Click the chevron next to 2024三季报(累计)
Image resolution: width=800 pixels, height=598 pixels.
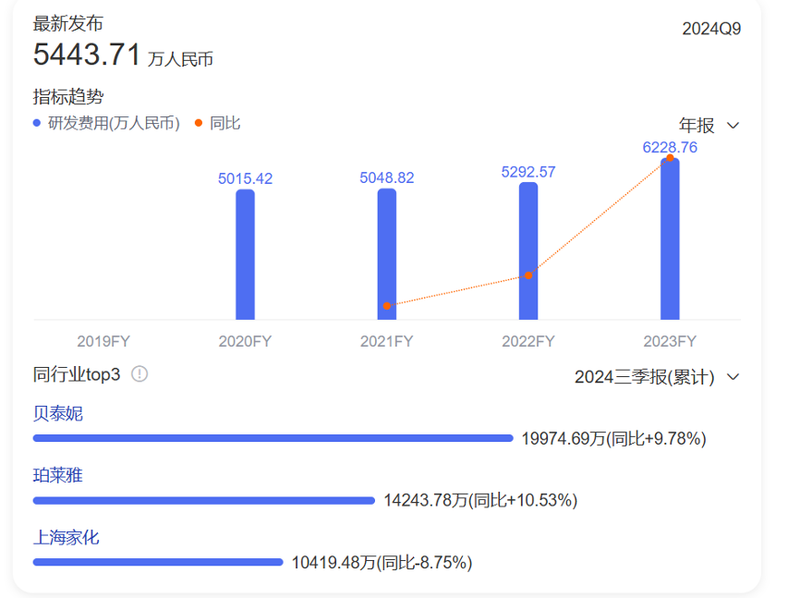pos(733,377)
